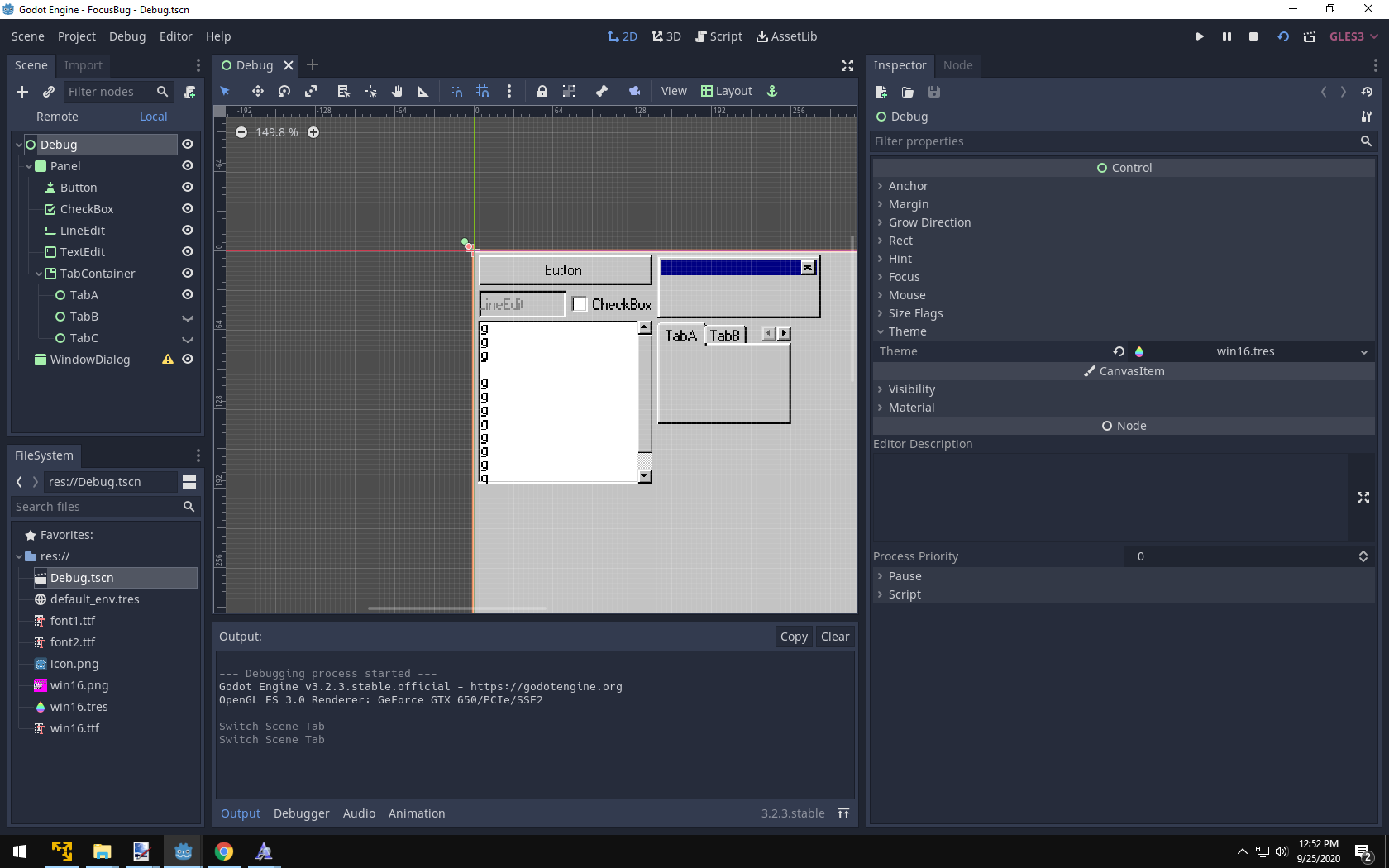
Task: Clear the Output log
Action: click(834, 637)
